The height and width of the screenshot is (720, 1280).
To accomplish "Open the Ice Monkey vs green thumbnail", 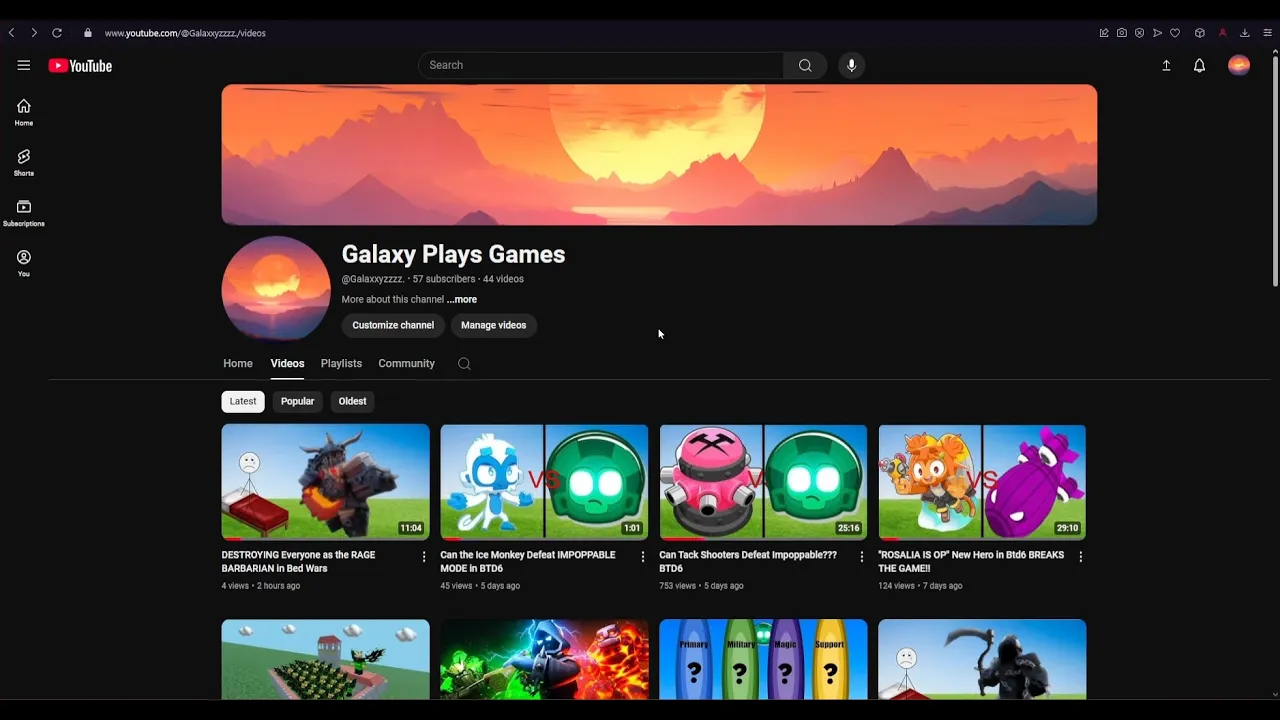I will click(x=544, y=482).
